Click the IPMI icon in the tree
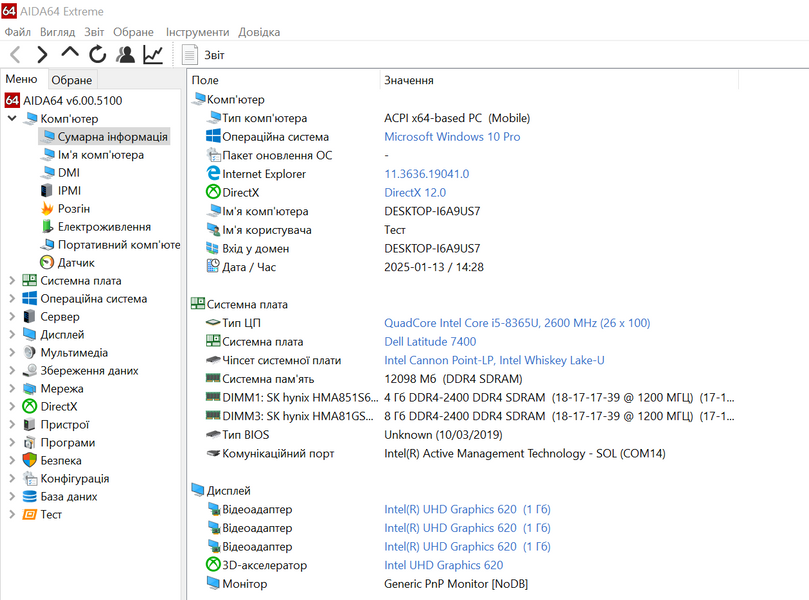The image size is (809, 600). tap(47, 190)
